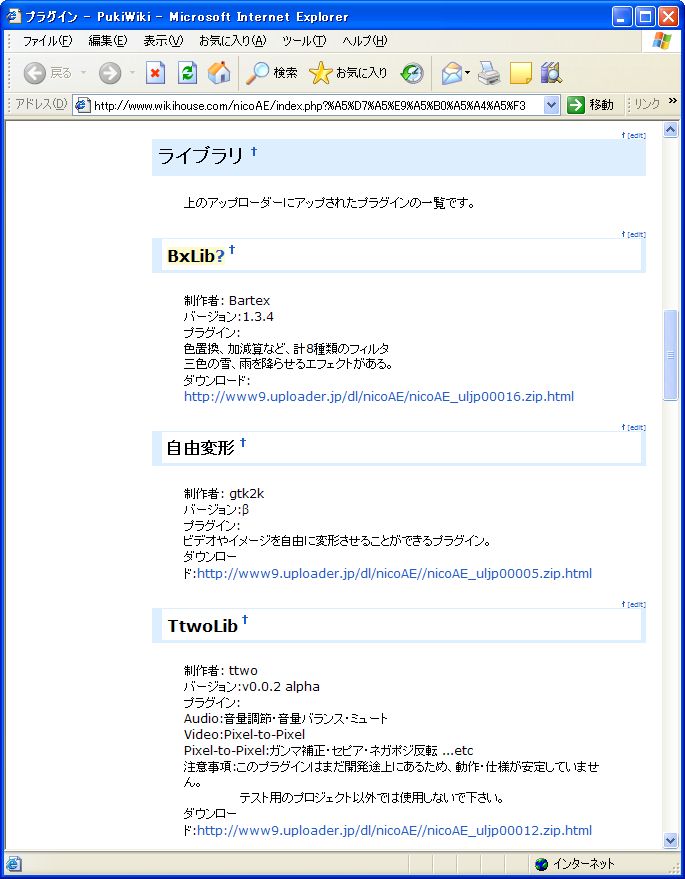Click the text 'バージョン:1.3.4'

click(228, 316)
